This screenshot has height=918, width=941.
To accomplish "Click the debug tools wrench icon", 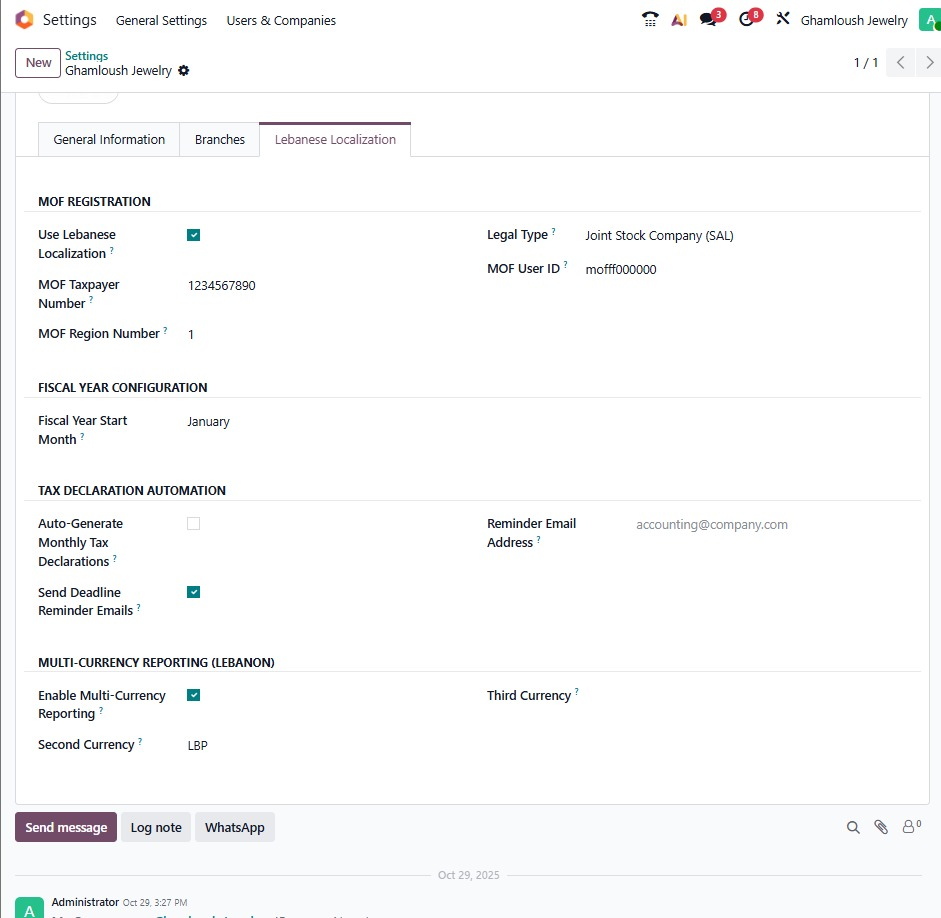I will [783, 20].
